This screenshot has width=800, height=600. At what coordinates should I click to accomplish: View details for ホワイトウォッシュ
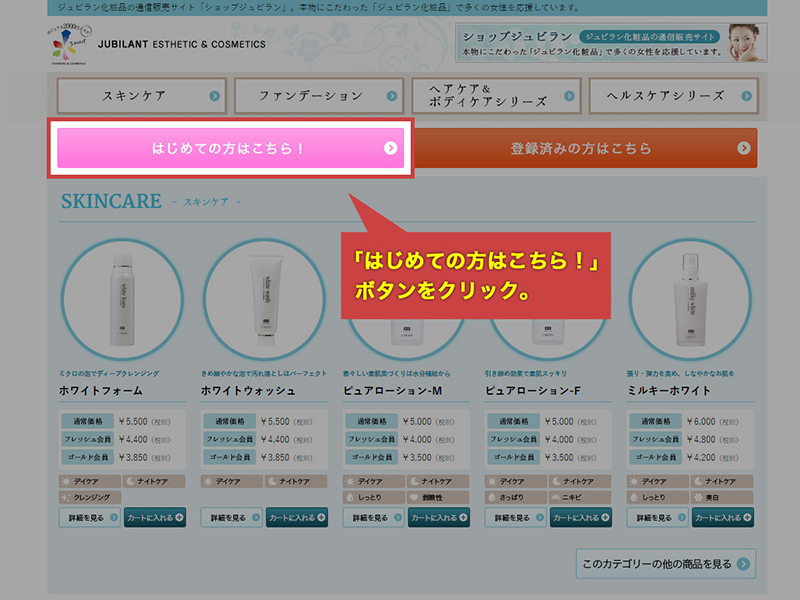coord(232,517)
